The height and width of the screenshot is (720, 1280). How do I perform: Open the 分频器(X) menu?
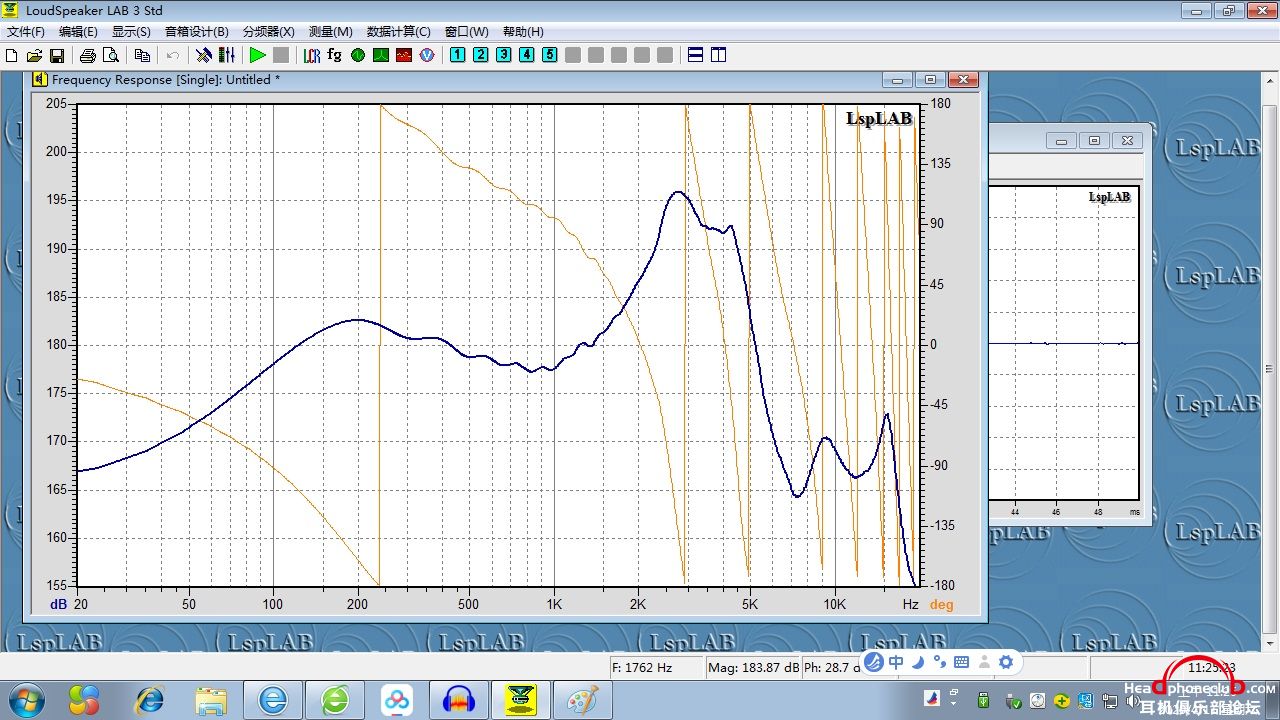click(x=269, y=32)
